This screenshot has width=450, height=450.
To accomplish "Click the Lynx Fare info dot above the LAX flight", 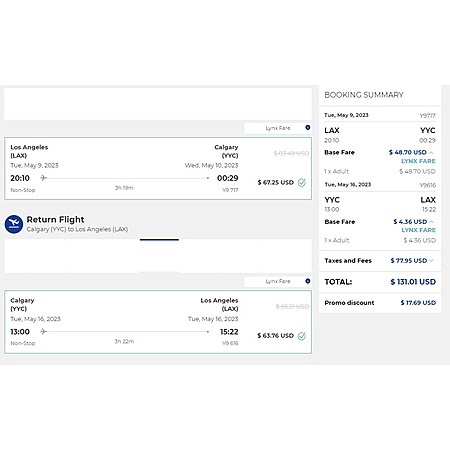I will coord(308,128).
